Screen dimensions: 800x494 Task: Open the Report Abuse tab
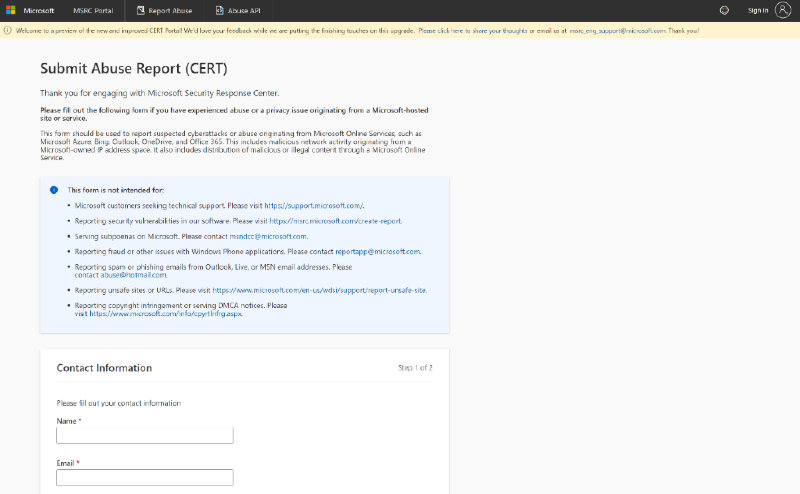[164, 10]
